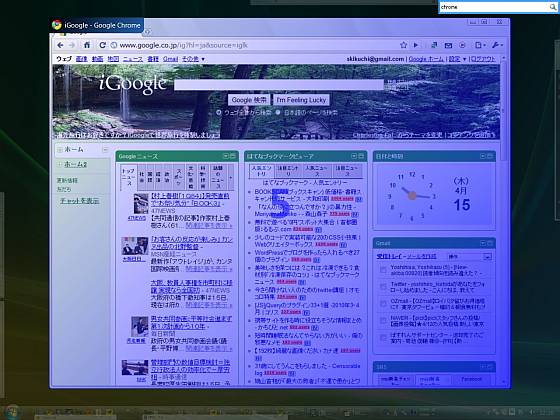Screen dimensions: 560x420
Task: Check the Yoshihisa email checkbox in Gmail
Action: click(x=383, y=270)
